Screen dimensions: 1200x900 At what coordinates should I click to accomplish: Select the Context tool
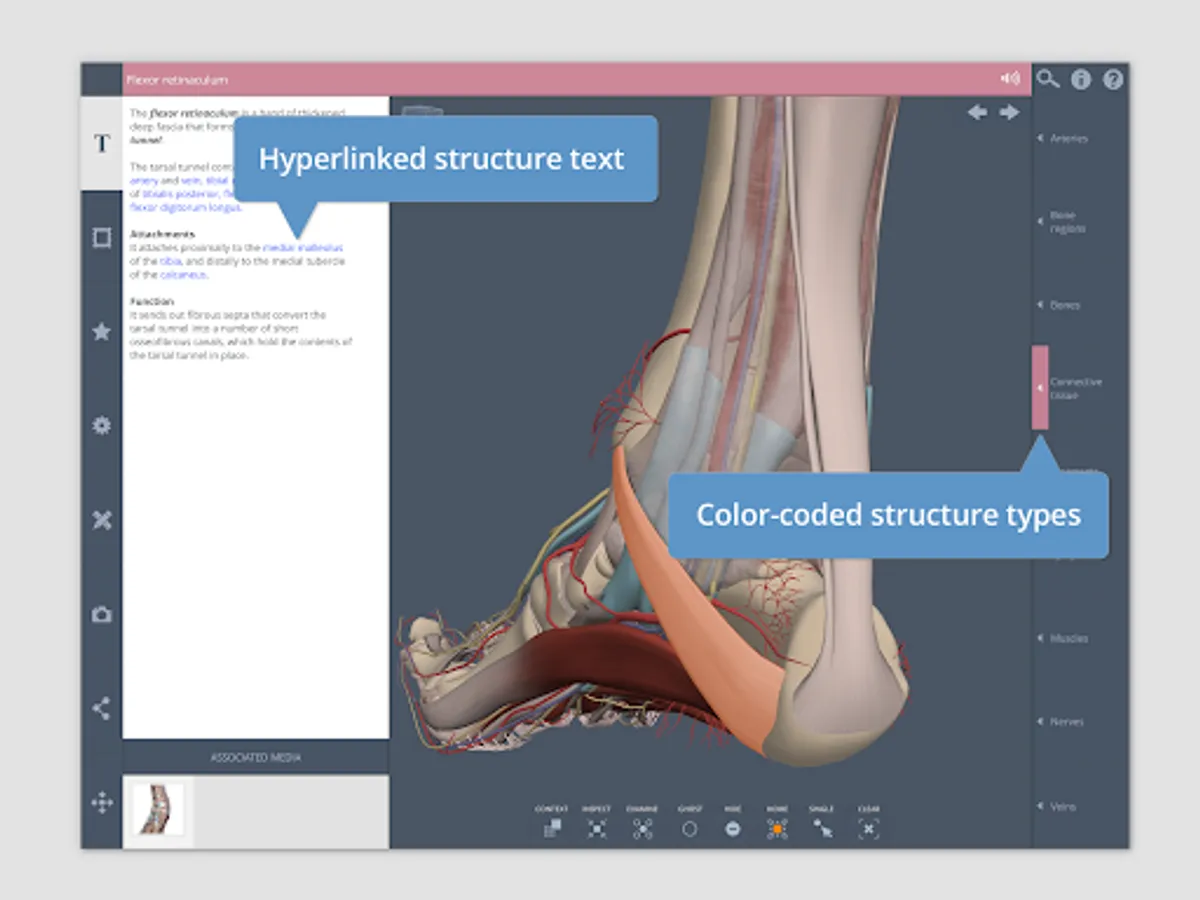(x=551, y=823)
